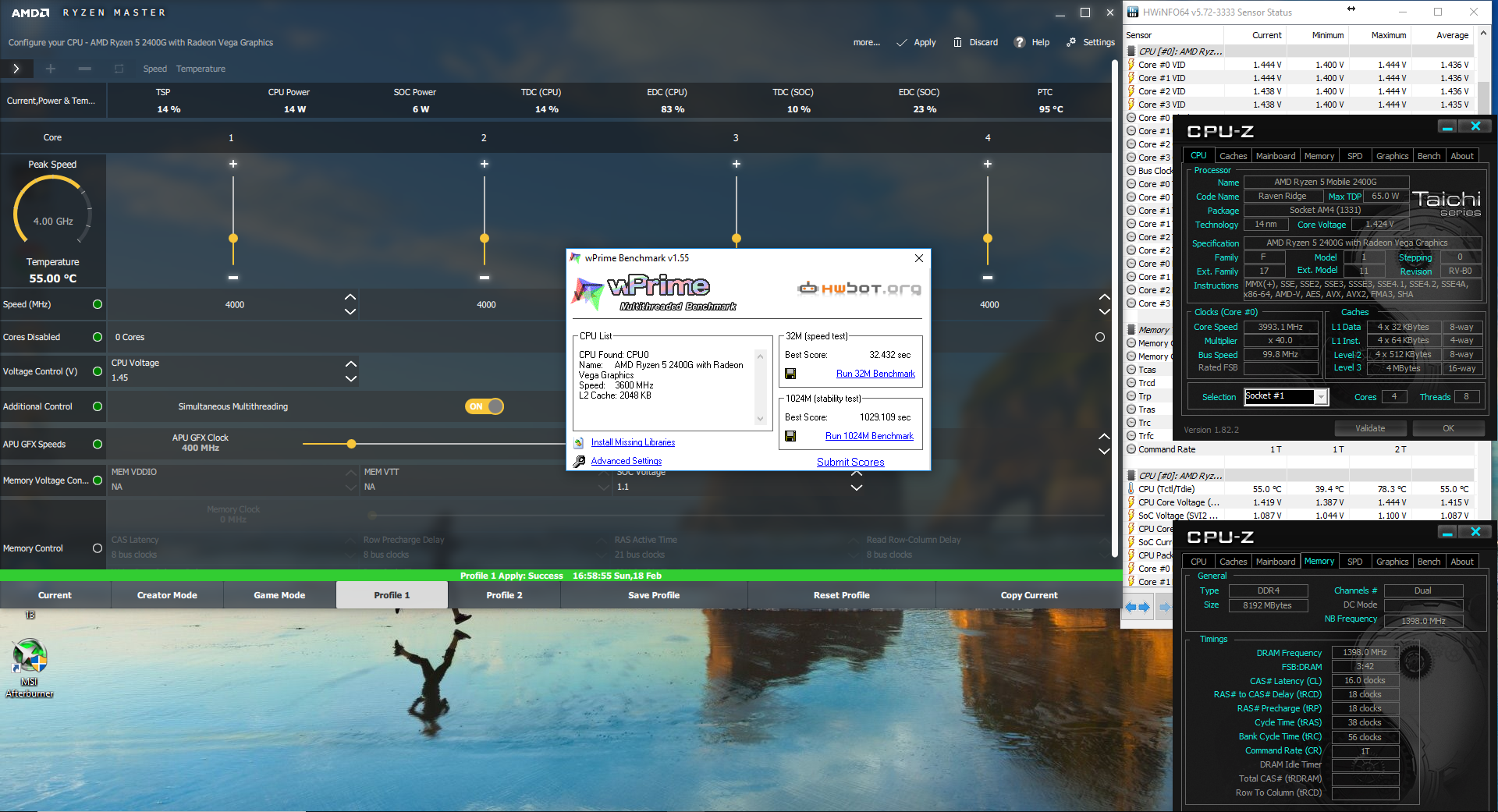Raise CPU Voltage 1.45 up arrow
The width and height of the screenshot is (1498, 812).
(x=351, y=363)
